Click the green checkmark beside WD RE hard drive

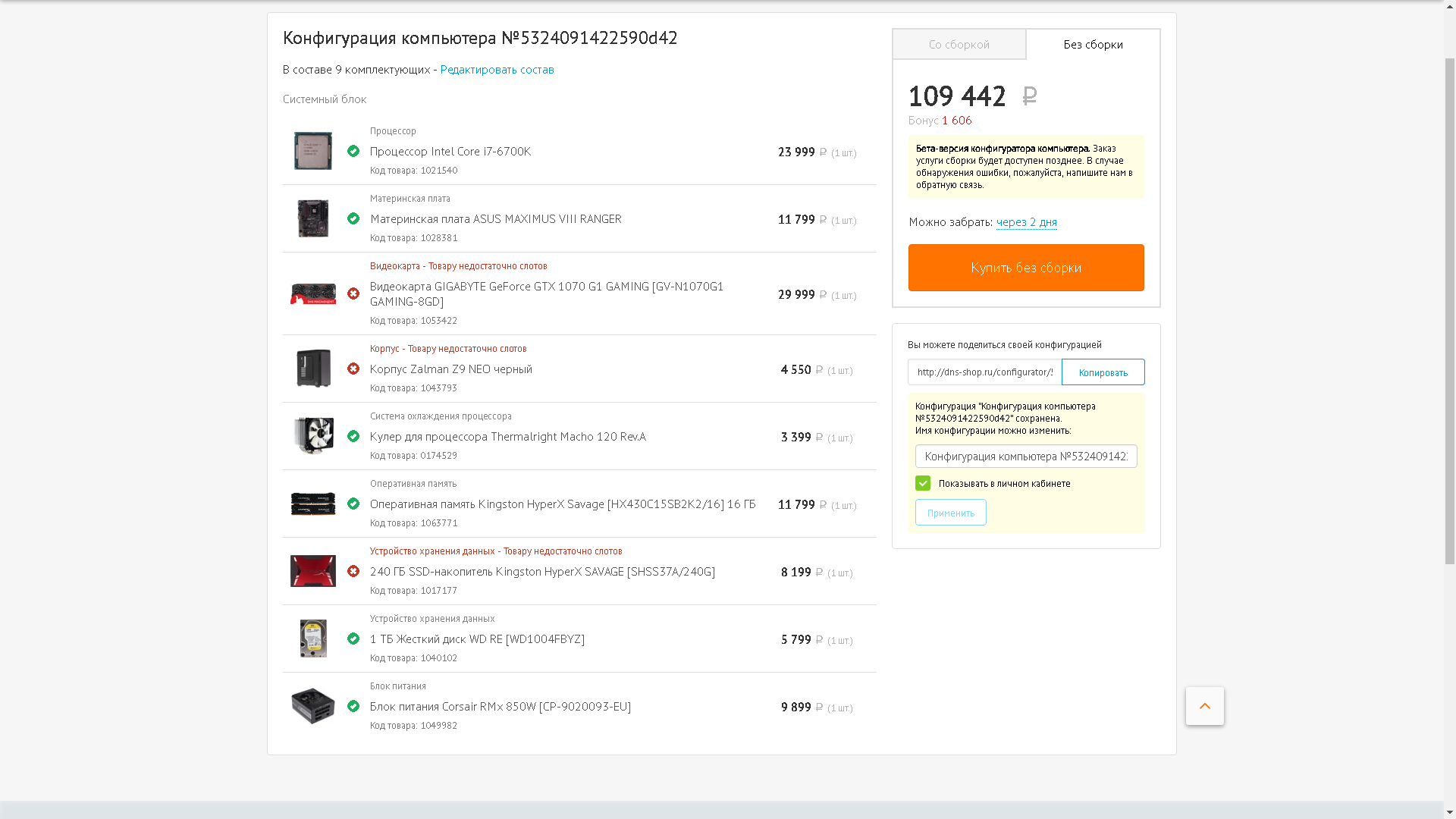click(x=353, y=639)
